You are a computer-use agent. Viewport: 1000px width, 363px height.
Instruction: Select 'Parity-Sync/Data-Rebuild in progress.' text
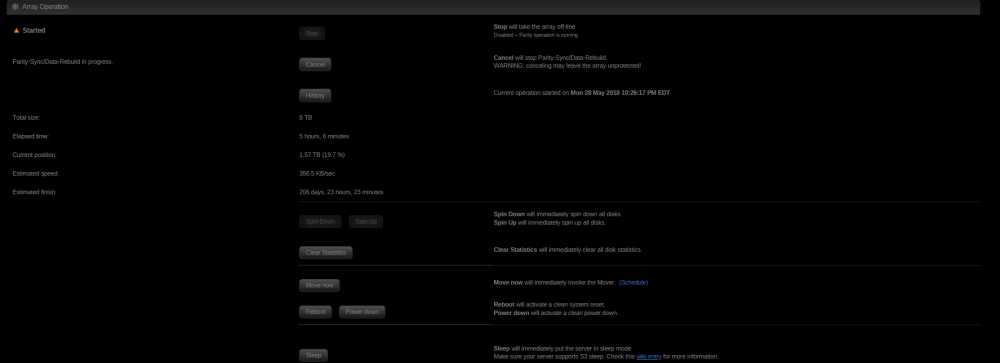pyautogui.click(x=62, y=62)
